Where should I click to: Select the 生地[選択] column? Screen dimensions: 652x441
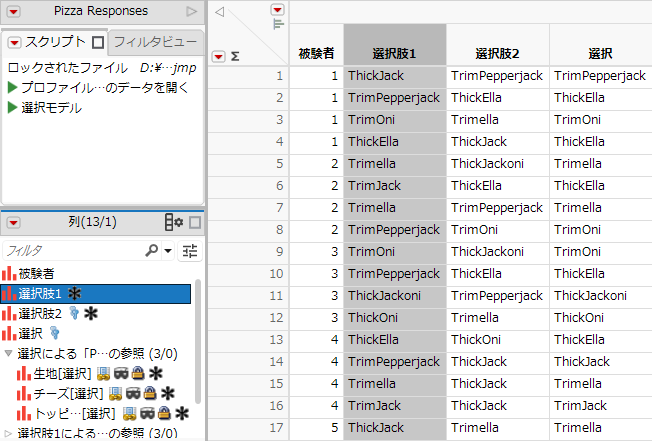[x=62, y=374]
